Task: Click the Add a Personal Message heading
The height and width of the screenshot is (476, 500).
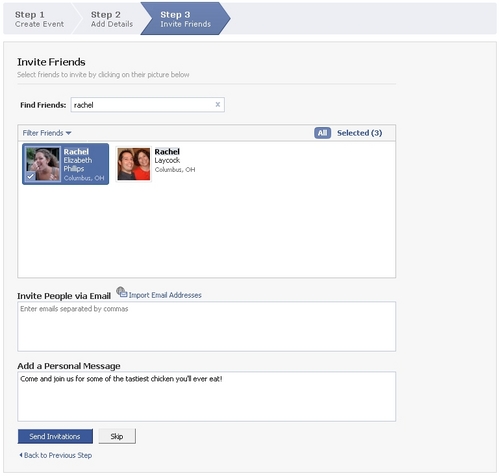Action: (69, 366)
